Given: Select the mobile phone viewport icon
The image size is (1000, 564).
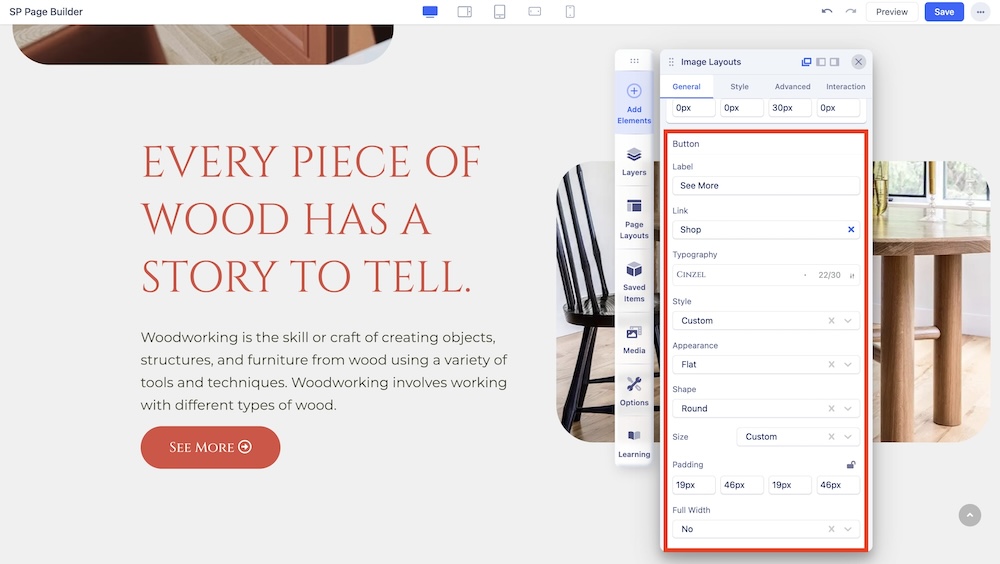Looking at the screenshot, I should coord(570,12).
